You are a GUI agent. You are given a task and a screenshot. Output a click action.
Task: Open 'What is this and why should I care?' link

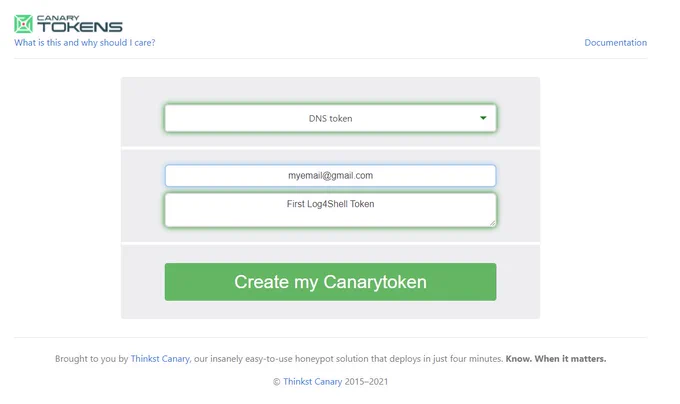pyautogui.click(x=85, y=42)
